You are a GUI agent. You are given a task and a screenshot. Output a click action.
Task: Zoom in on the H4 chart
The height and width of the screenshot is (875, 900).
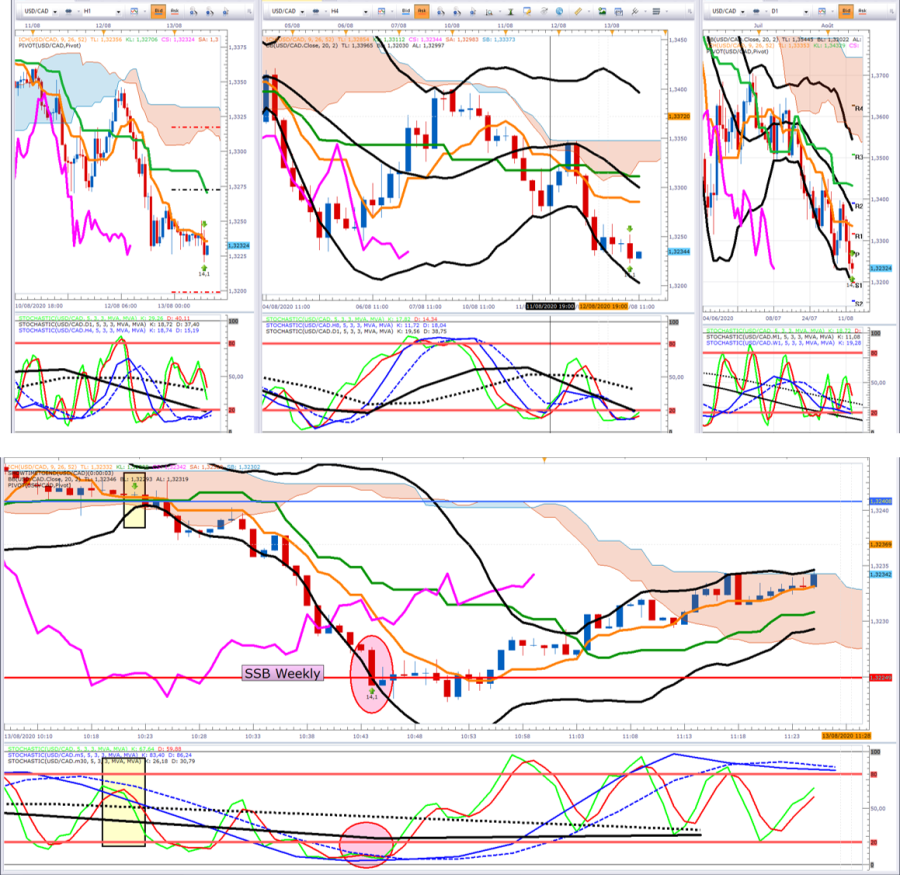pos(440,11)
